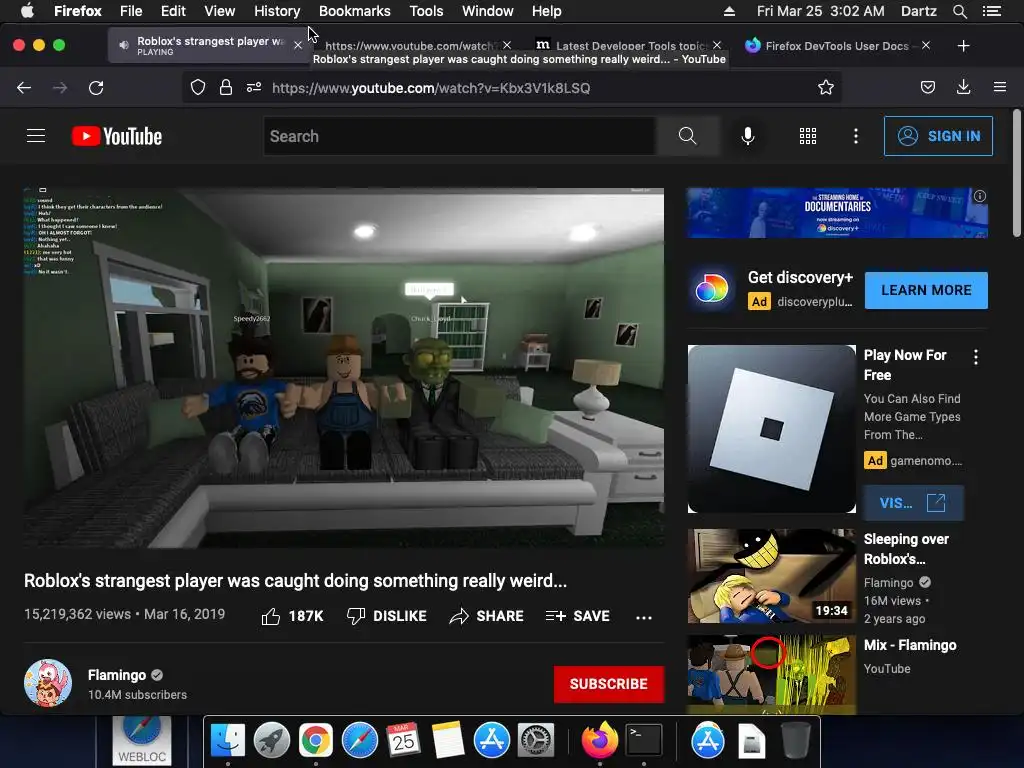
Task: Close the Firefox DevTools User Docs tab
Action: tap(925, 45)
